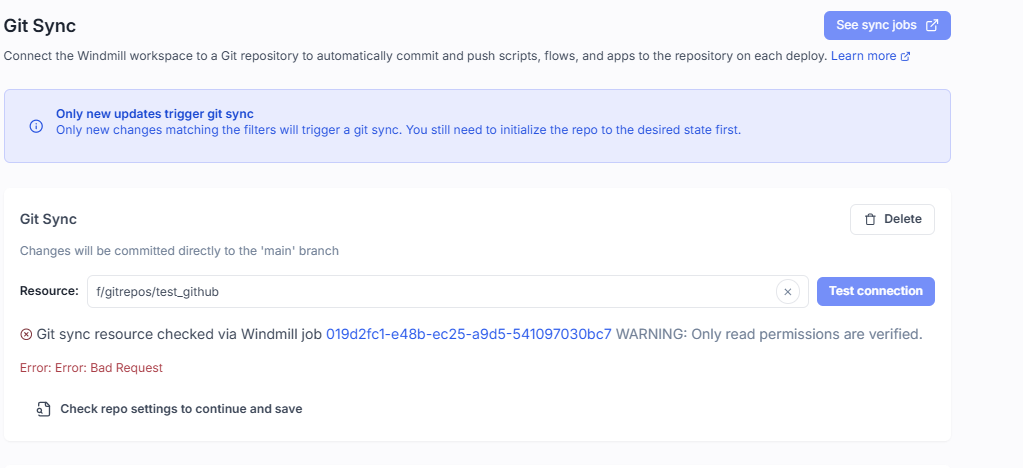The width and height of the screenshot is (1023, 468).
Task: Click the document icon beside Check repo settings
Action: click(x=44, y=409)
